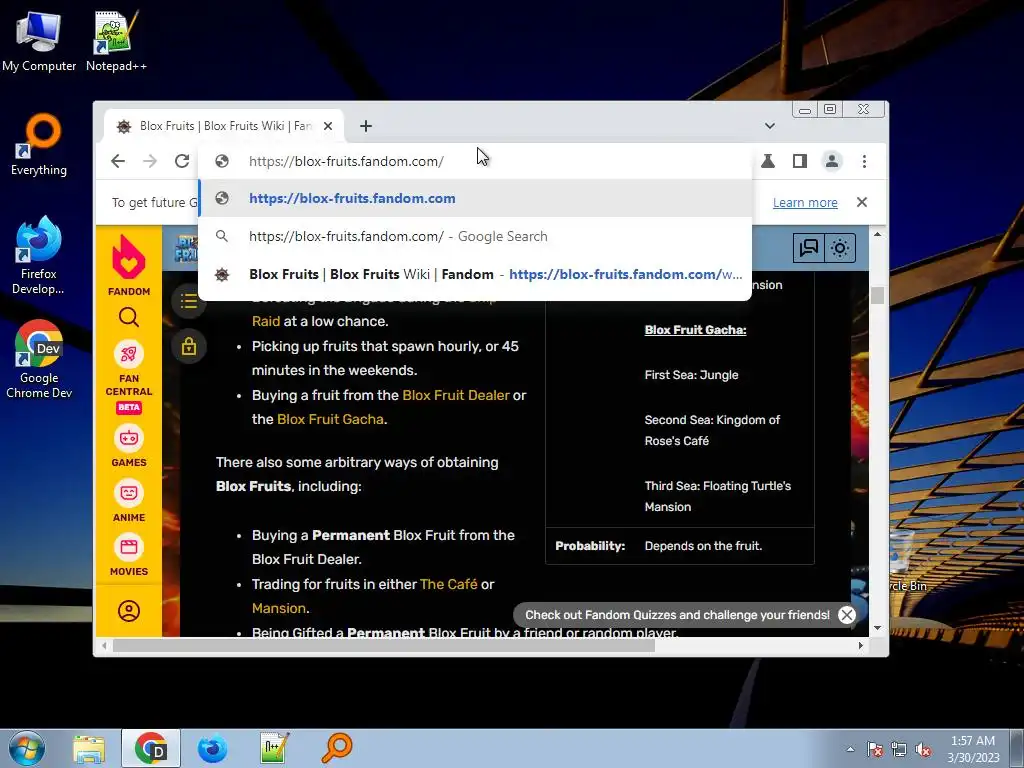Click the Fandom Quizzes banner text
The width and height of the screenshot is (1024, 768).
pyautogui.click(x=677, y=615)
